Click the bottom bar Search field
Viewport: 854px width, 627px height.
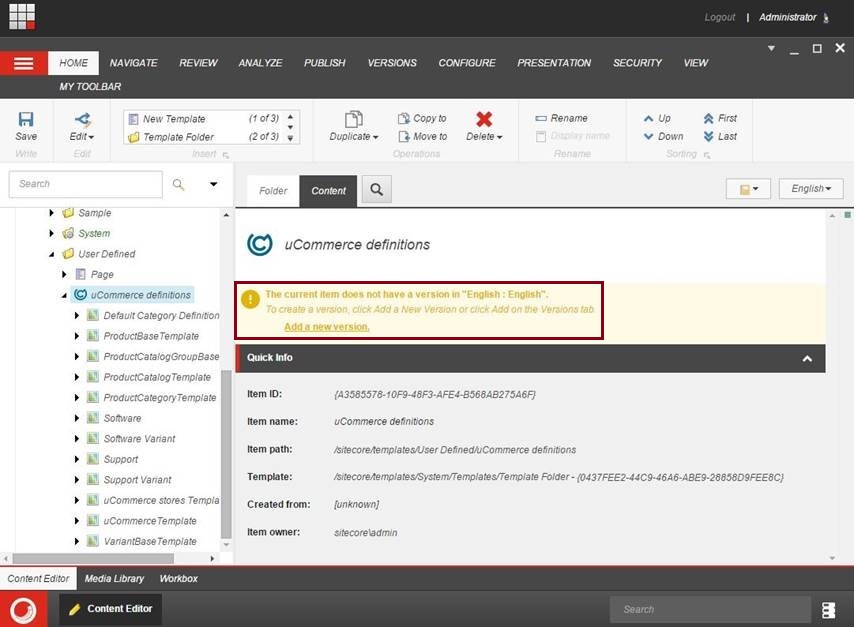[710, 610]
